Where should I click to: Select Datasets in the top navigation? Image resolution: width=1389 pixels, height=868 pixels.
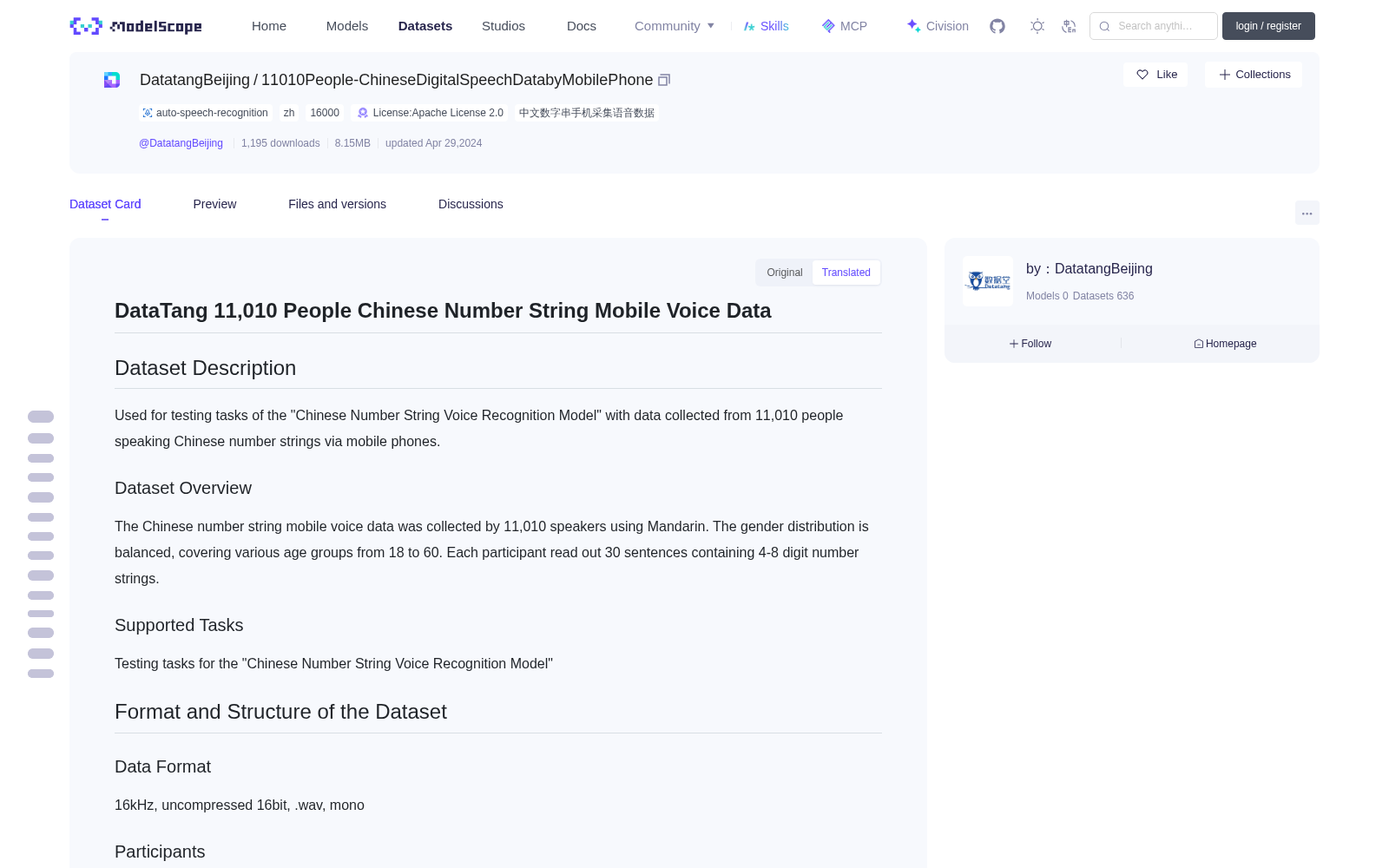pos(425,26)
